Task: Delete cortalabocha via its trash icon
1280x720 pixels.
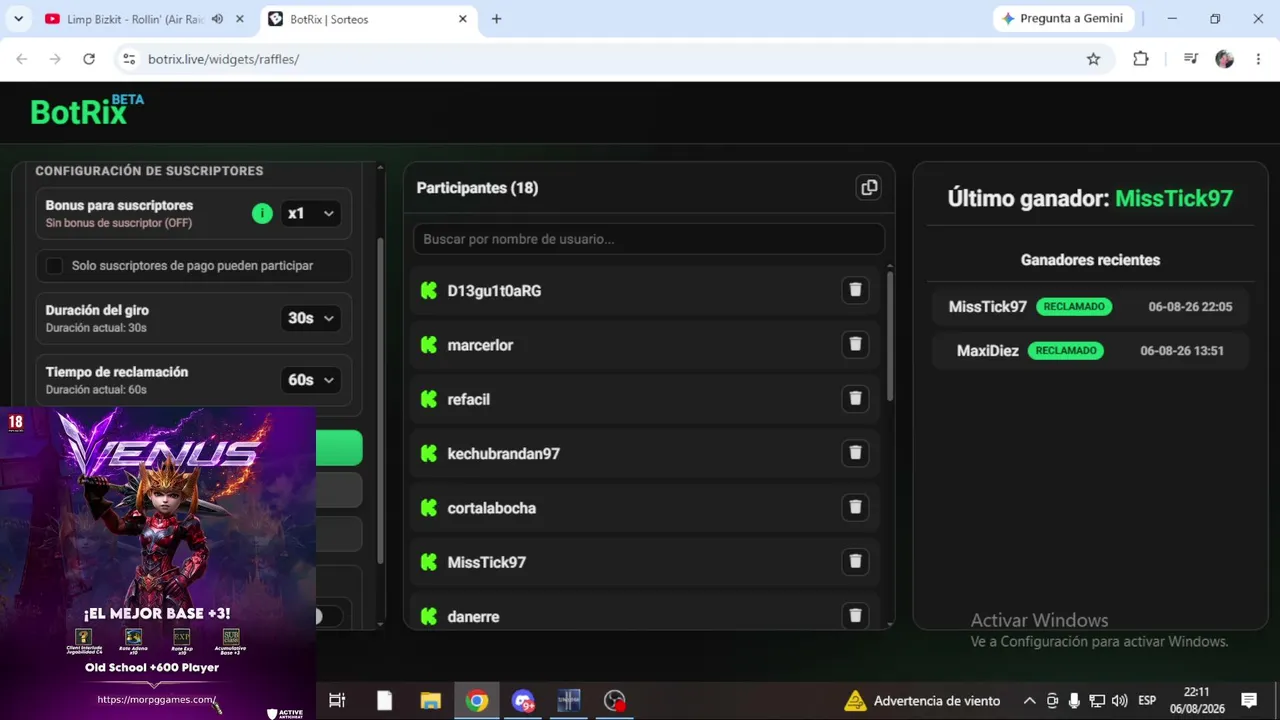Action: [x=855, y=507]
